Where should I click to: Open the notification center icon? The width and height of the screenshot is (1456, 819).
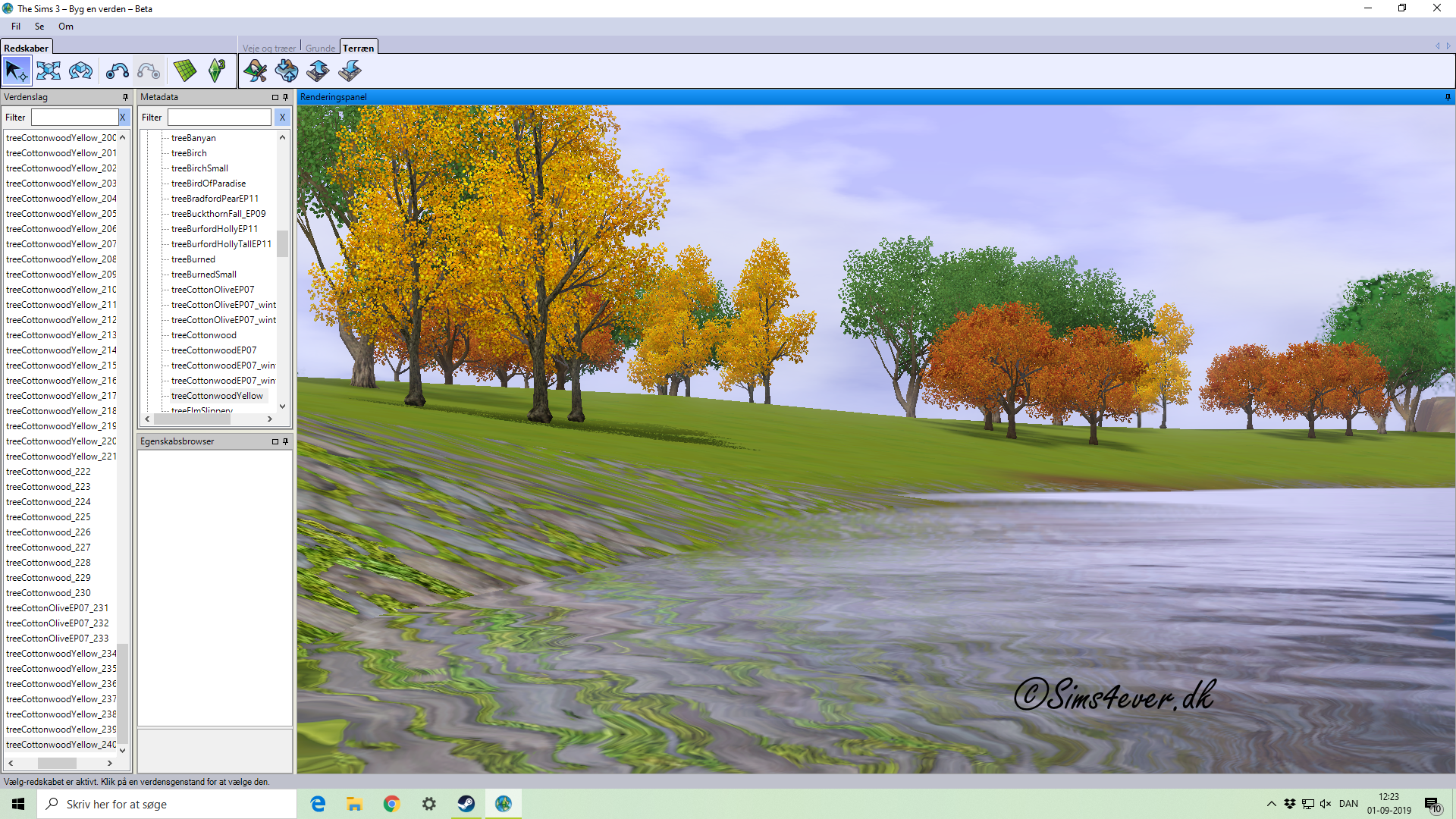(1432, 805)
